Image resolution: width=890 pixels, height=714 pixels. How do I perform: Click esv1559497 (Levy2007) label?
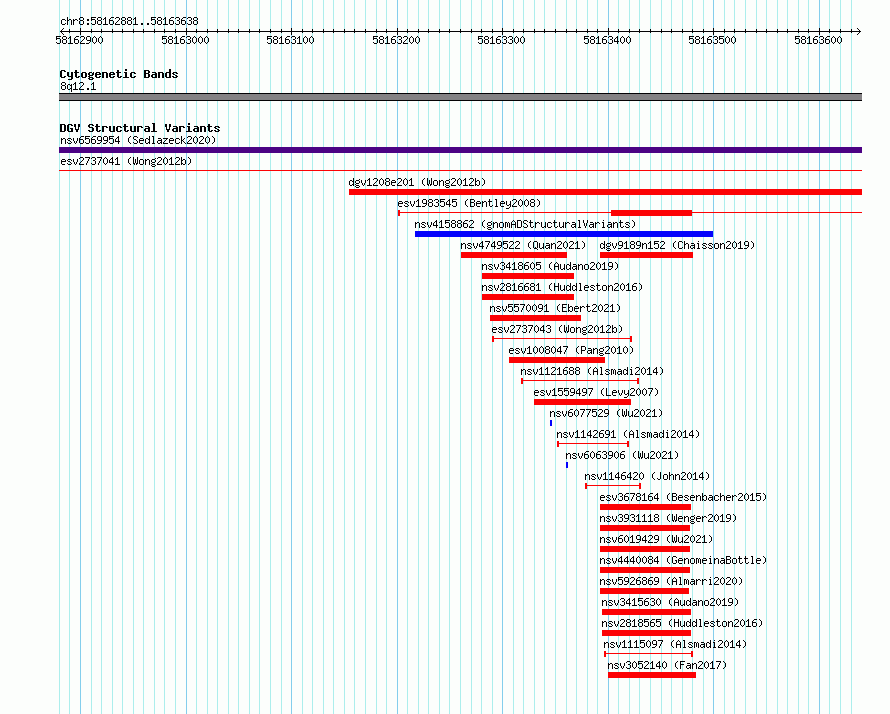click(x=596, y=392)
